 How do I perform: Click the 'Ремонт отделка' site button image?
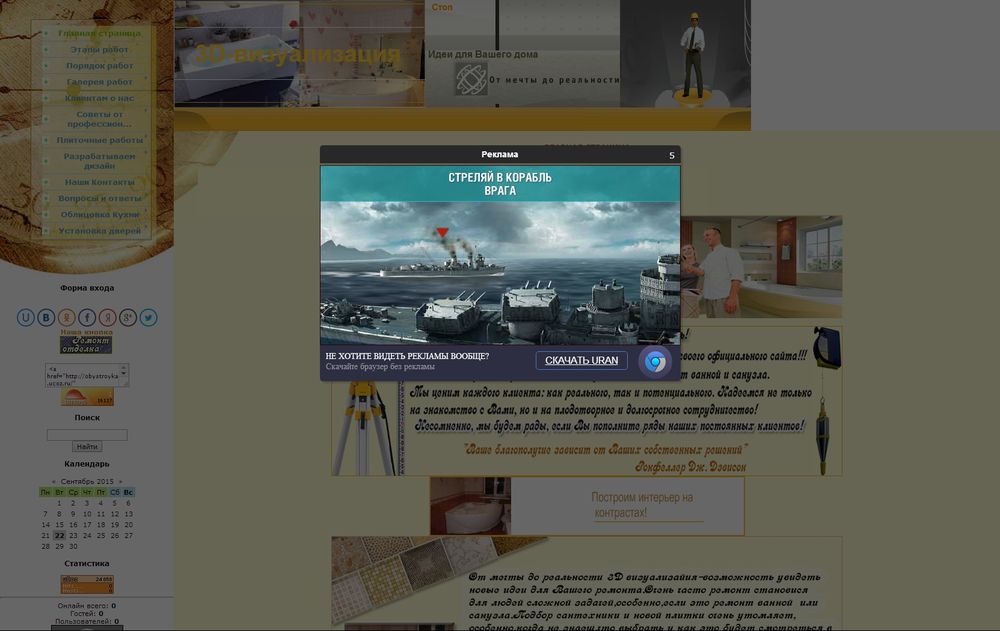click(x=86, y=345)
